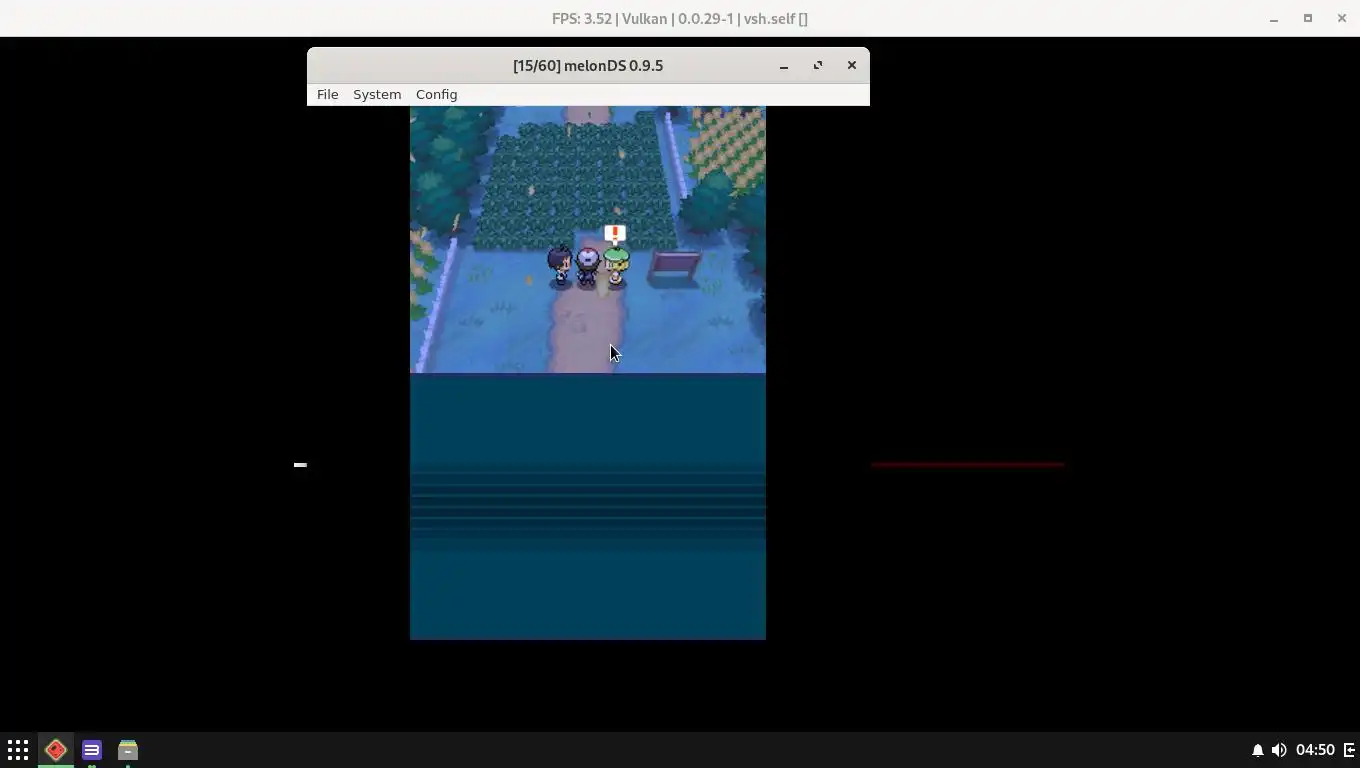
Task: Tap the blank DS bottom touch screen
Action: point(588,506)
